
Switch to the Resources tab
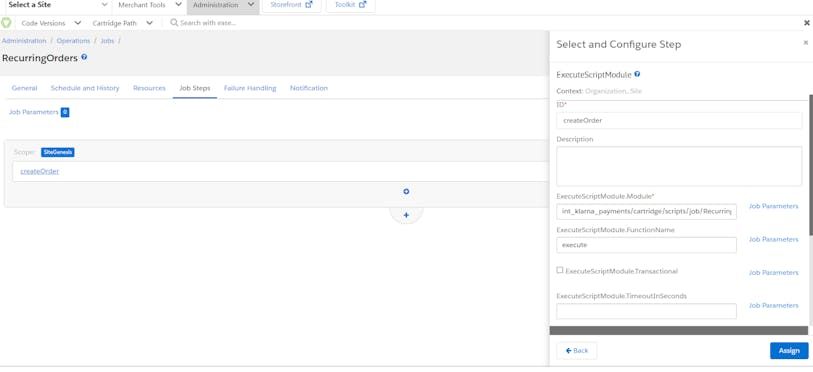tap(149, 88)
